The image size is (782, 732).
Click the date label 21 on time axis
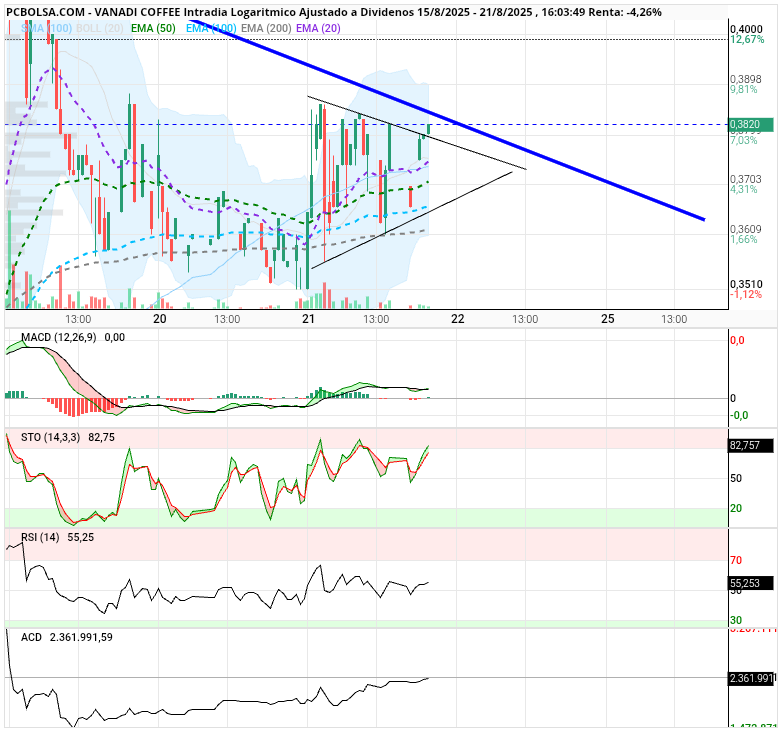308,319
